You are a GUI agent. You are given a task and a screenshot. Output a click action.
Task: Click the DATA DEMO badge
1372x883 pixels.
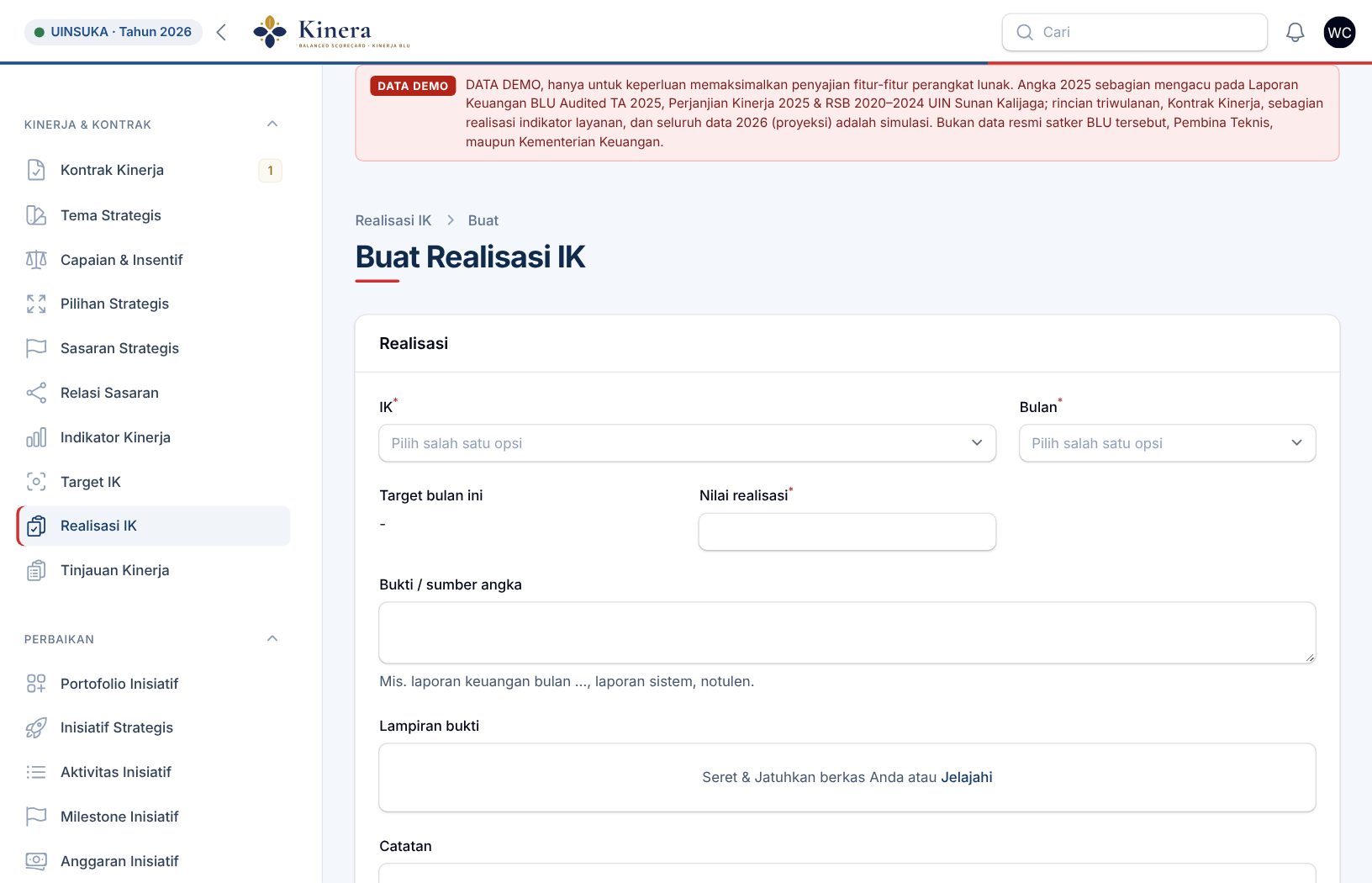(413, 86)
